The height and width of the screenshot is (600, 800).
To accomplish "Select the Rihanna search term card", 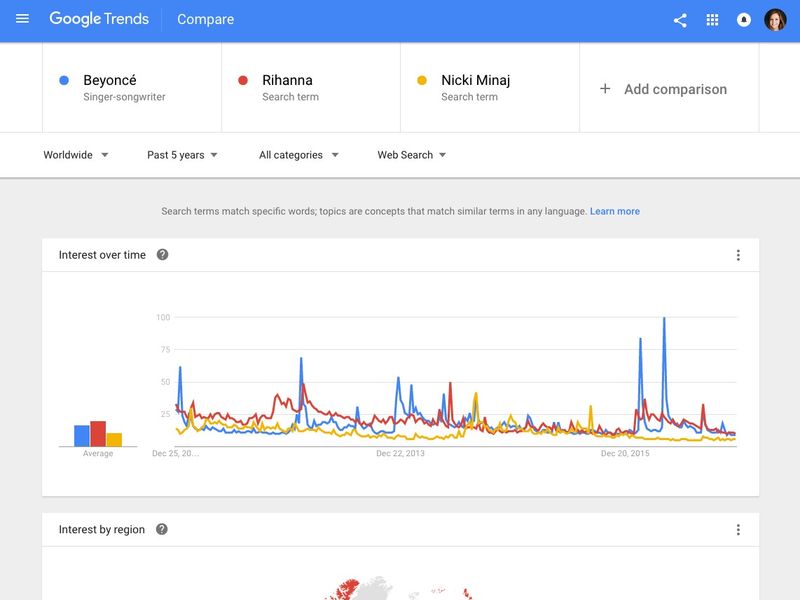I will click(x=310, y=88).
